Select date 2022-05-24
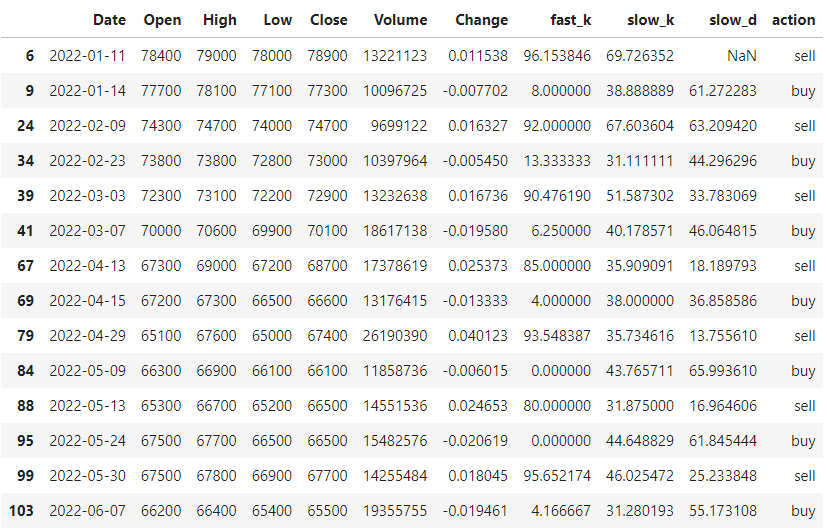This screenshot has width=827, height=528. coord(88,440)
